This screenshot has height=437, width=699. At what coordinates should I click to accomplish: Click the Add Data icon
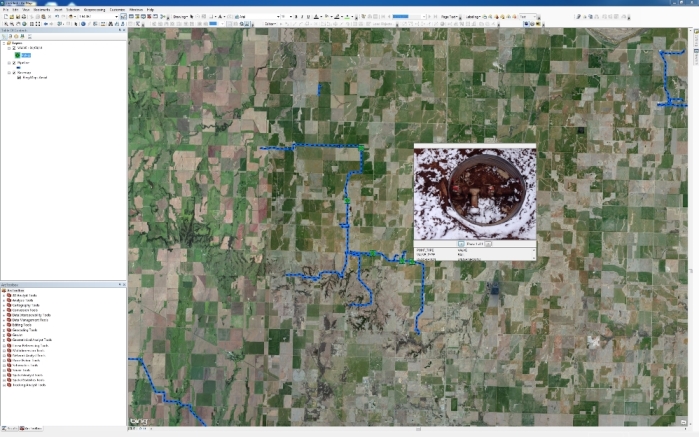pos(70,16)
